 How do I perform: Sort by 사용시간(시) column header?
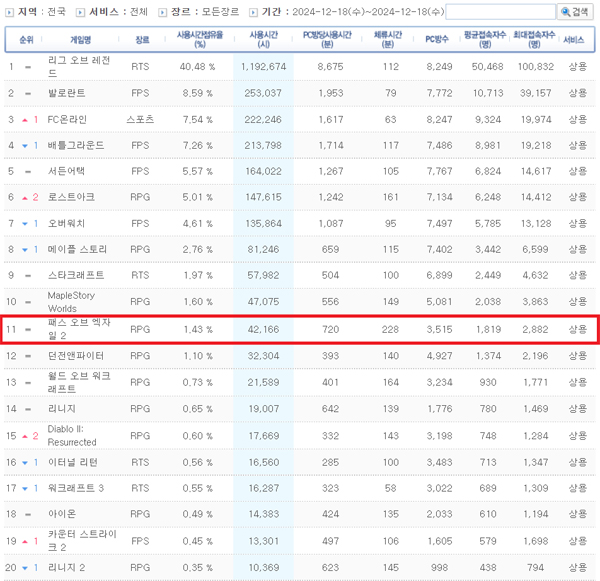pyautogui.click(x=265, y=39)
